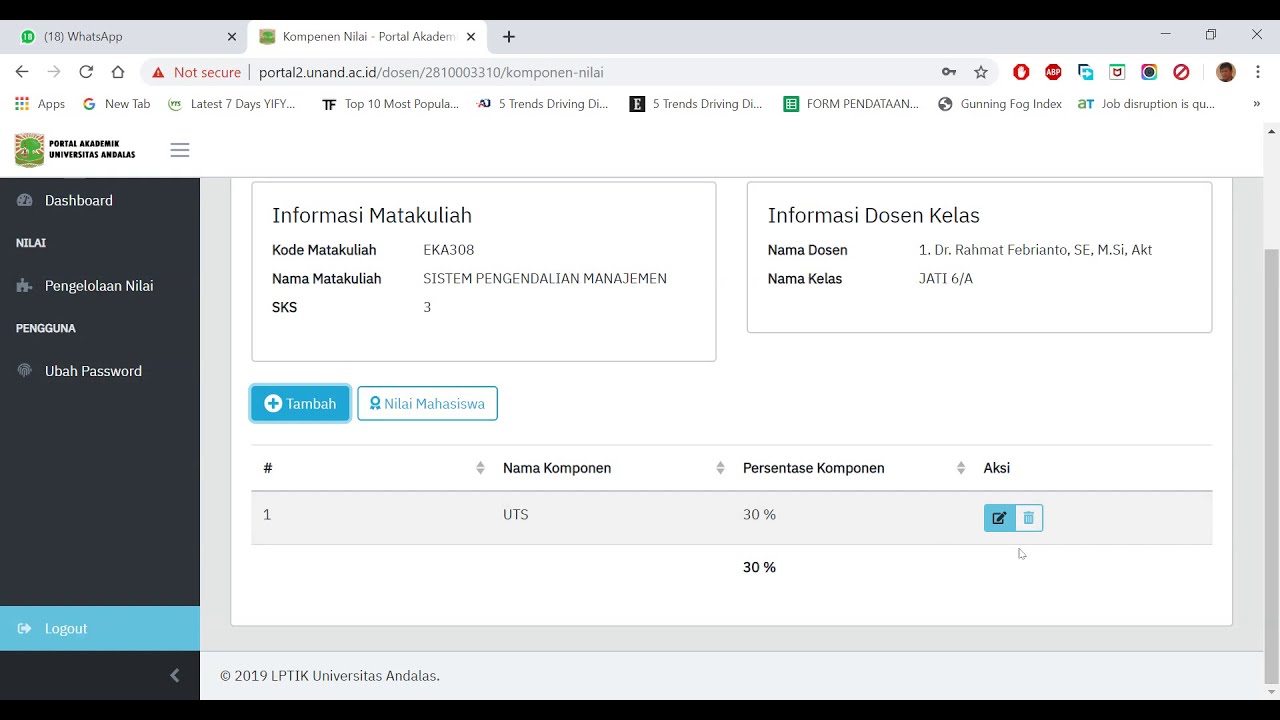Open Gunning Fog Index bookmark
Image resolution: width=1280 pixels, height=720 pixels.
coord(1000,104)
